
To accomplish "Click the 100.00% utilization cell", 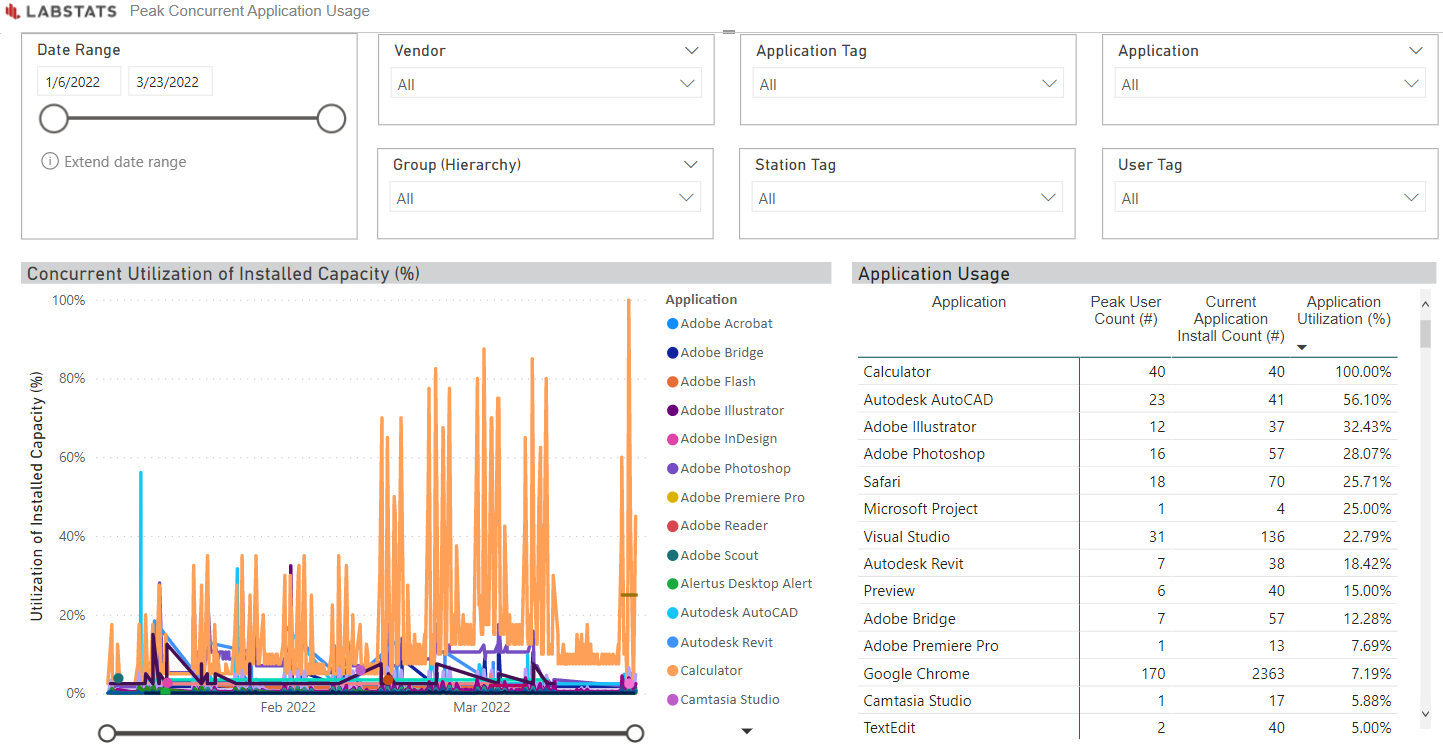I will [x=1363, y=372].
